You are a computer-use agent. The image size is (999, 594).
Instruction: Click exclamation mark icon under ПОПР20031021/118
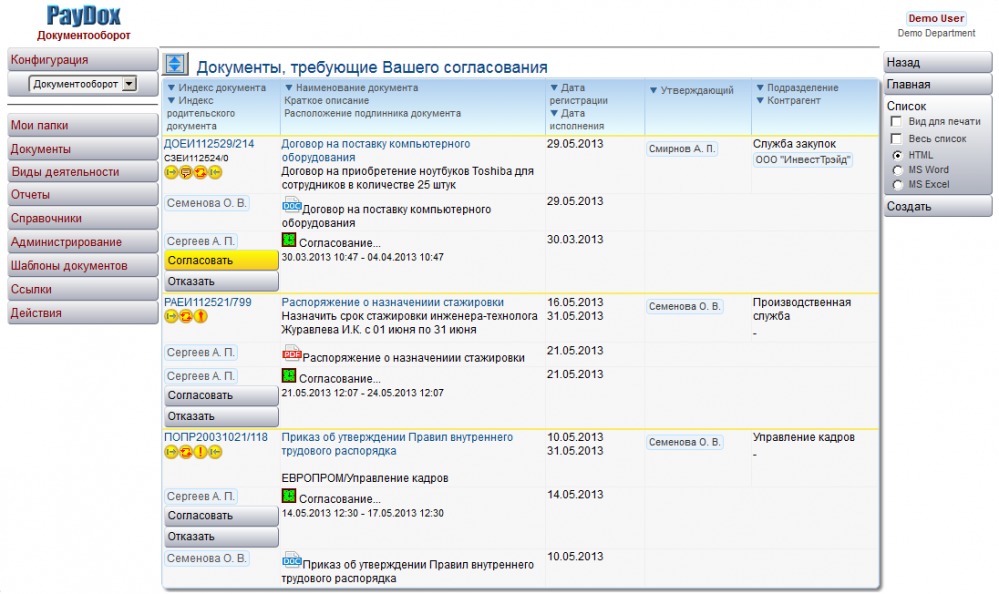click(200, 452)
